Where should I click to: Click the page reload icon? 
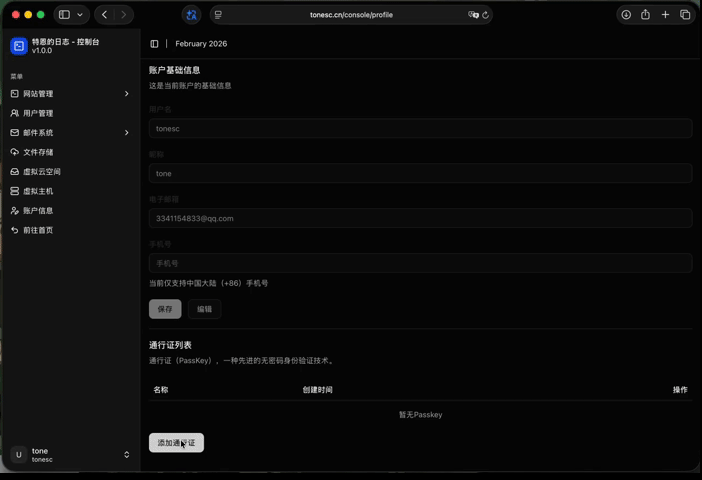click(486, 15)
